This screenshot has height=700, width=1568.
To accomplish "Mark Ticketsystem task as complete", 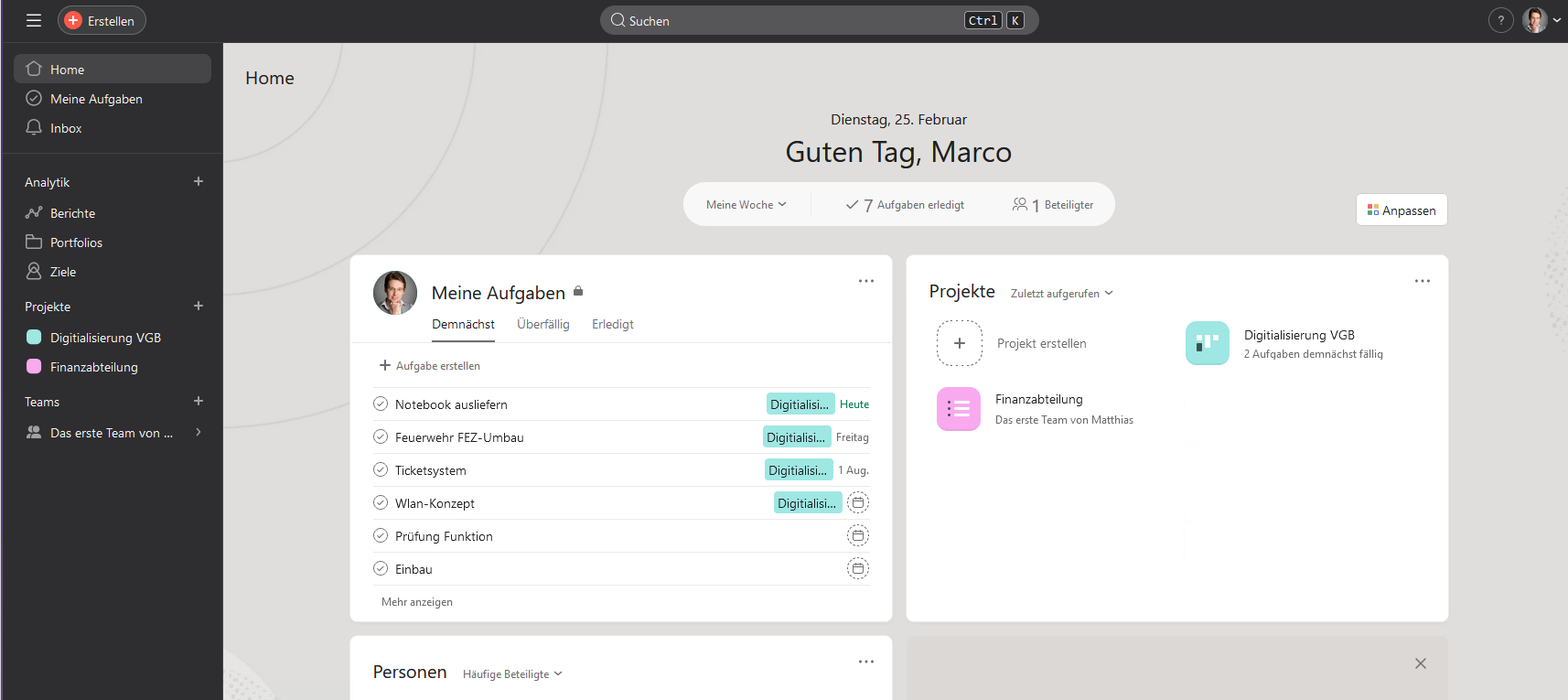I will click(381, 469).
